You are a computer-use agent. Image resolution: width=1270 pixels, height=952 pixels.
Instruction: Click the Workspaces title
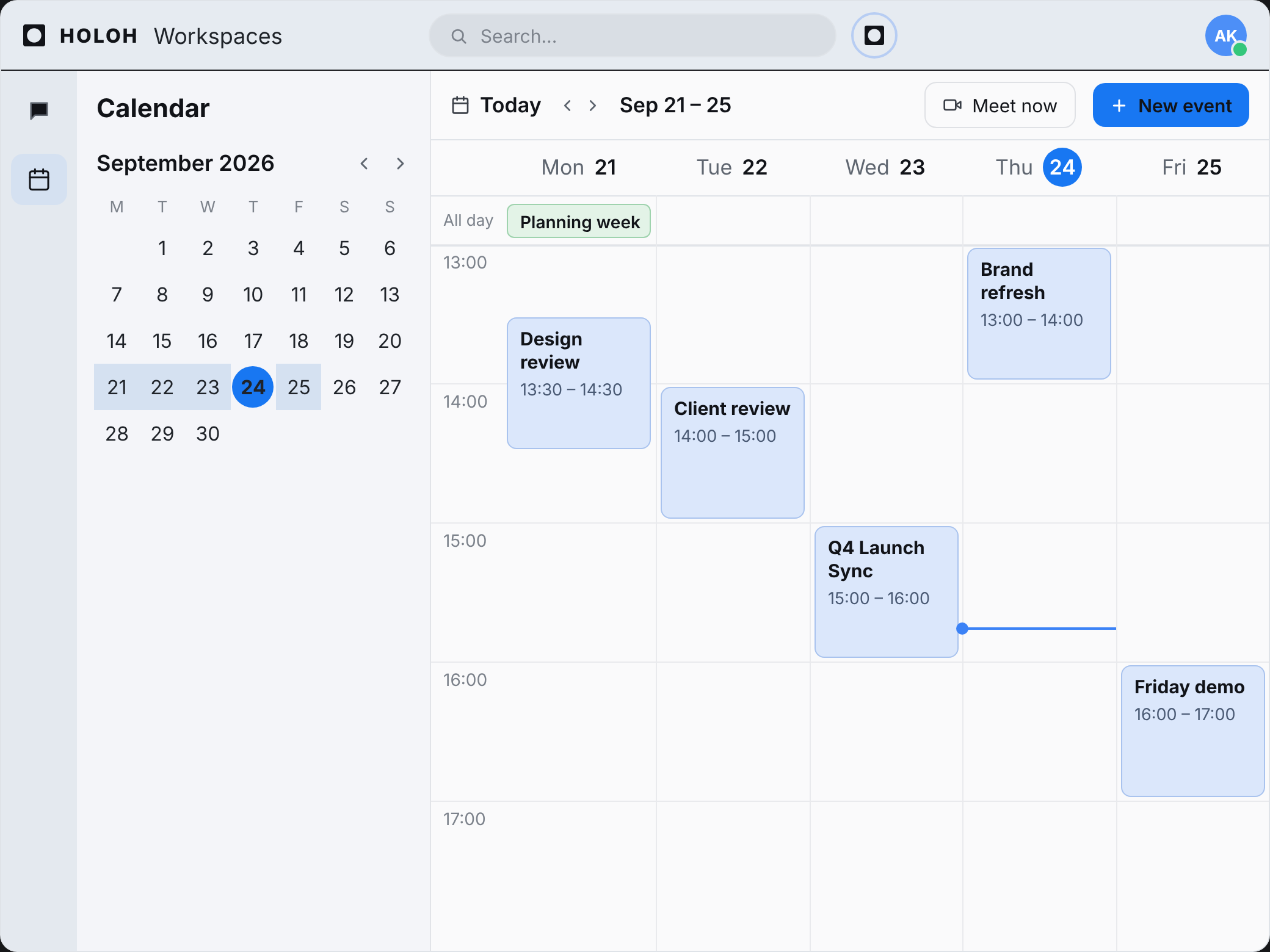pos(218,36)
